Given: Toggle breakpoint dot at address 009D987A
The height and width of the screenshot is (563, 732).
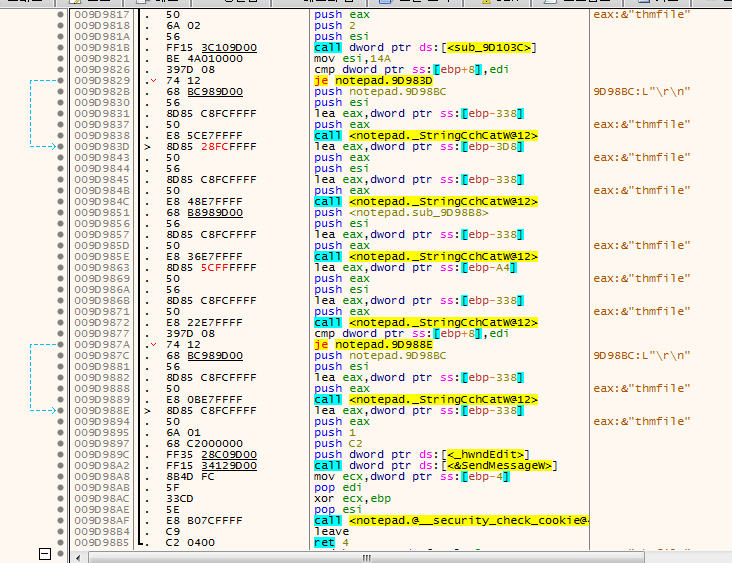Looking at the screenshot, I should [x=60, y=345].
